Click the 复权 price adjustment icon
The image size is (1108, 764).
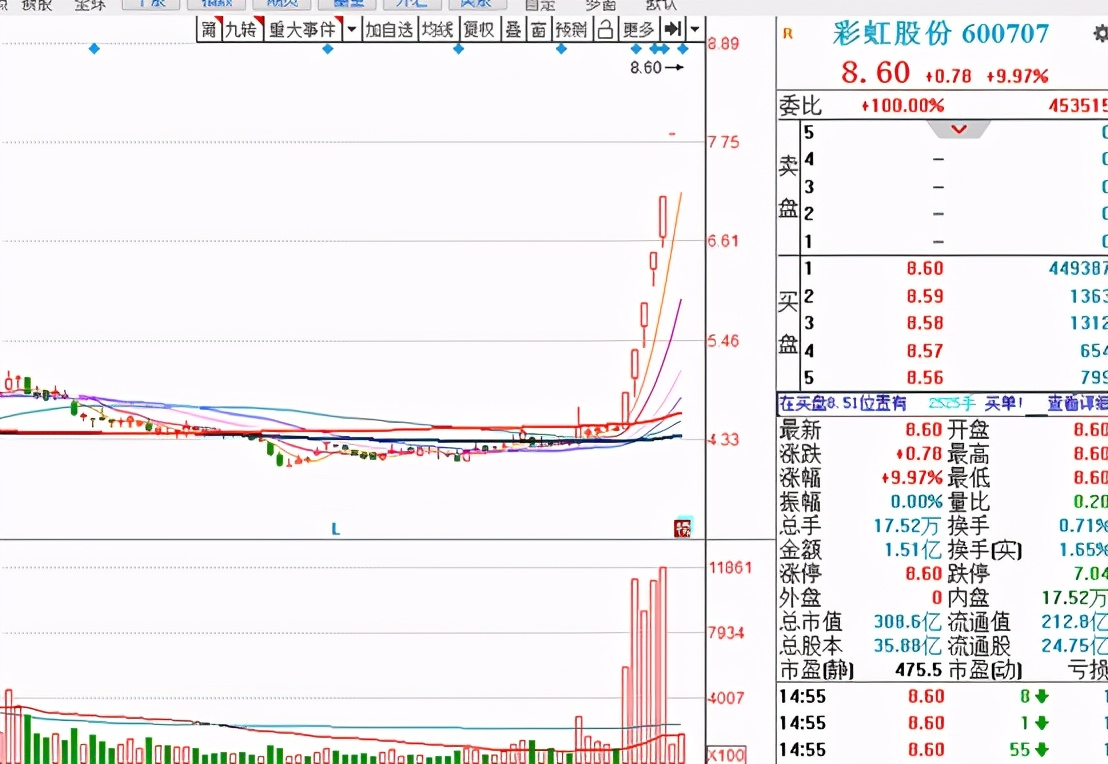(x=478, y=29)
